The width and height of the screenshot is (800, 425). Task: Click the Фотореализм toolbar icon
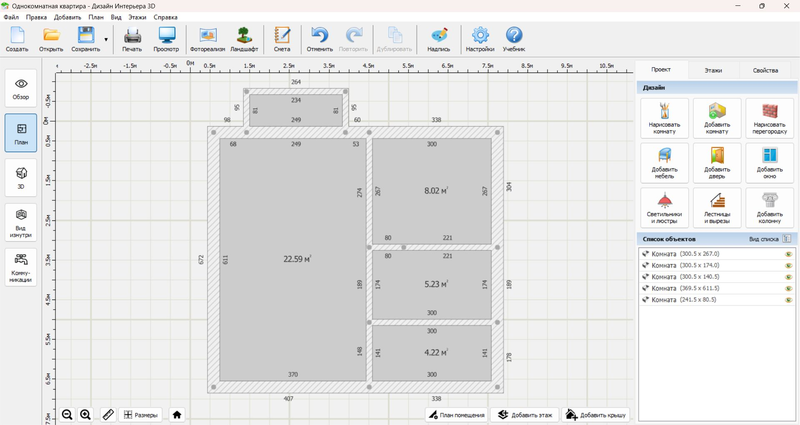[207, 39]
